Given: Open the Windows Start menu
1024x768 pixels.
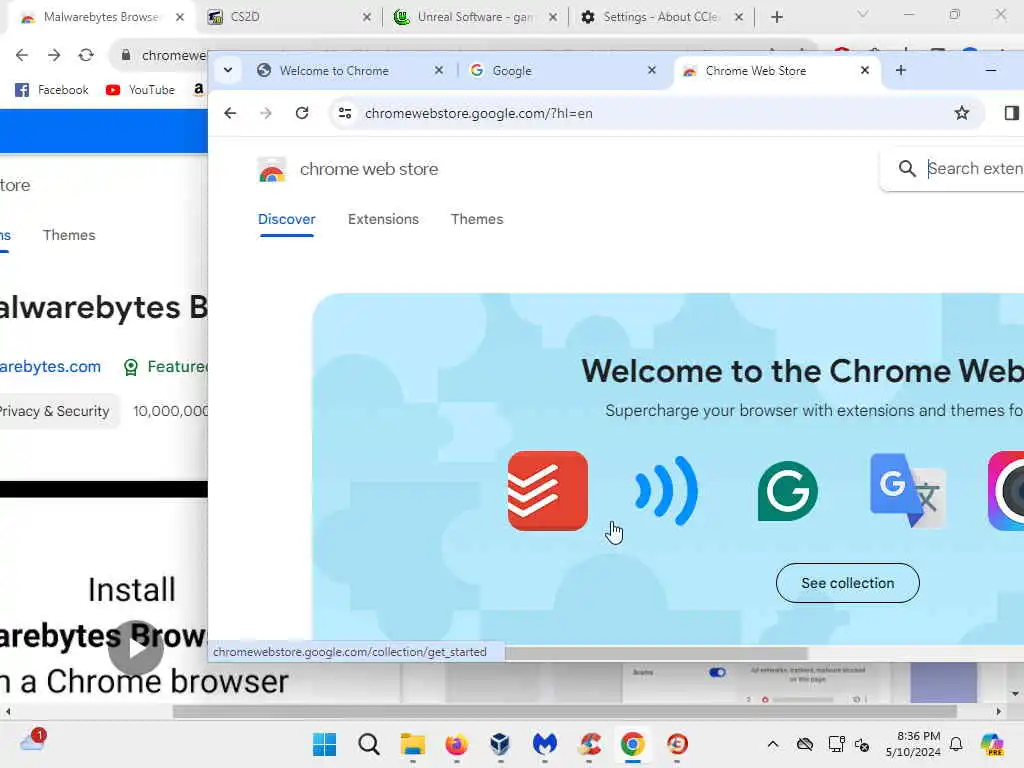Looking at the screenshot, I should point(325,744).
